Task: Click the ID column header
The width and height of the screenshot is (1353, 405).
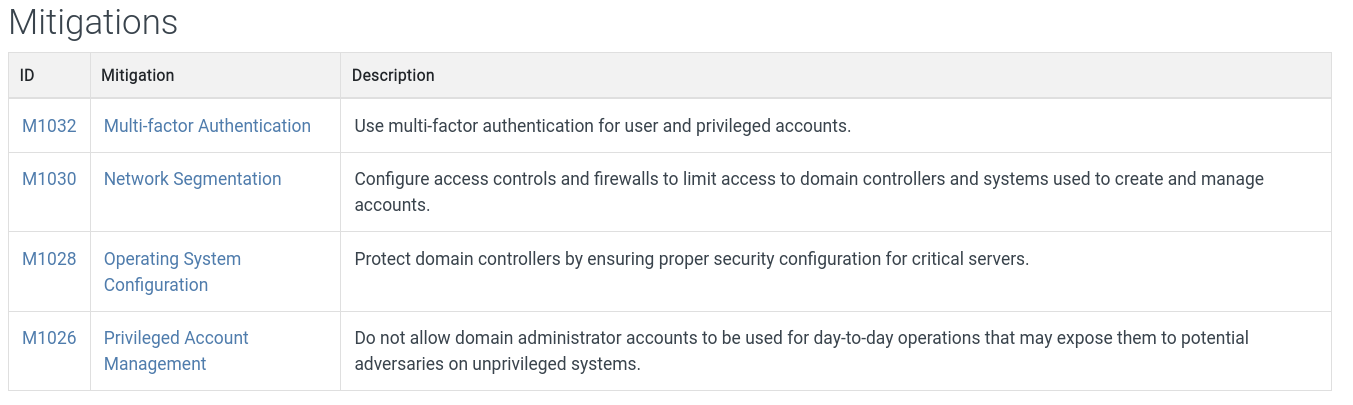Action: click(x=28, y=76)
